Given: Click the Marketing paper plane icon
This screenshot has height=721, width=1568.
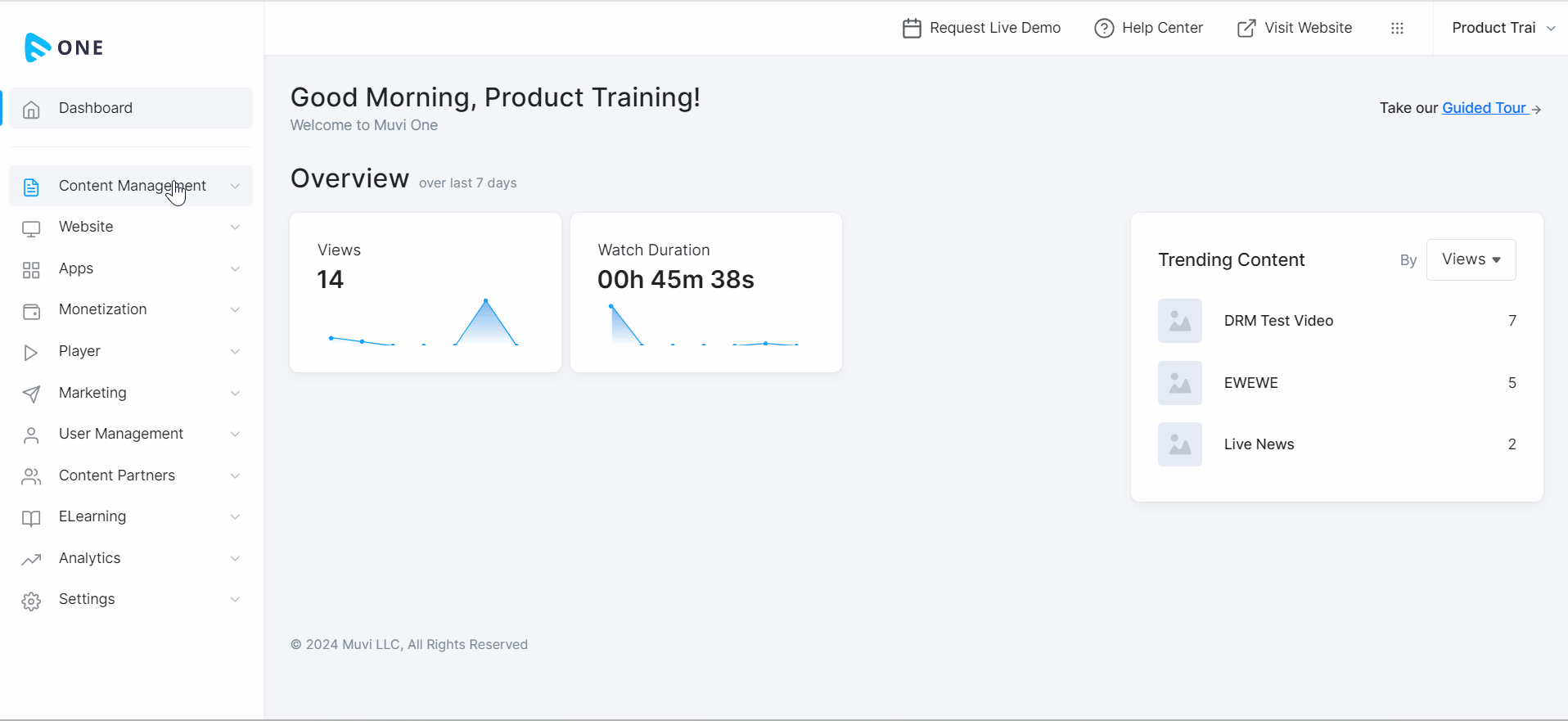Looking at the screenshot, I should point(31,394).
